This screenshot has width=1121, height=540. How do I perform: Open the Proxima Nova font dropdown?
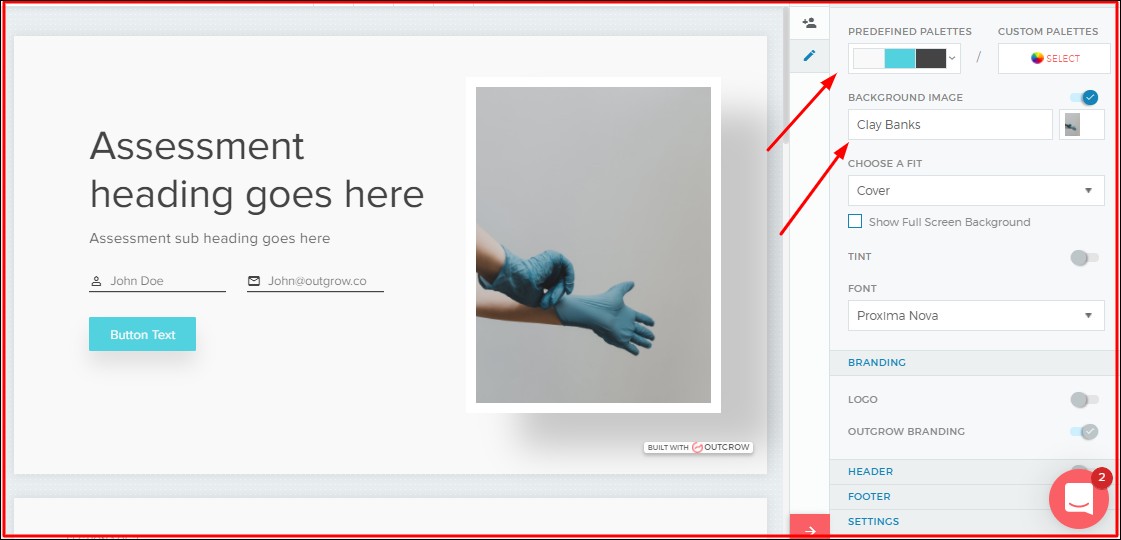(975, 316)
